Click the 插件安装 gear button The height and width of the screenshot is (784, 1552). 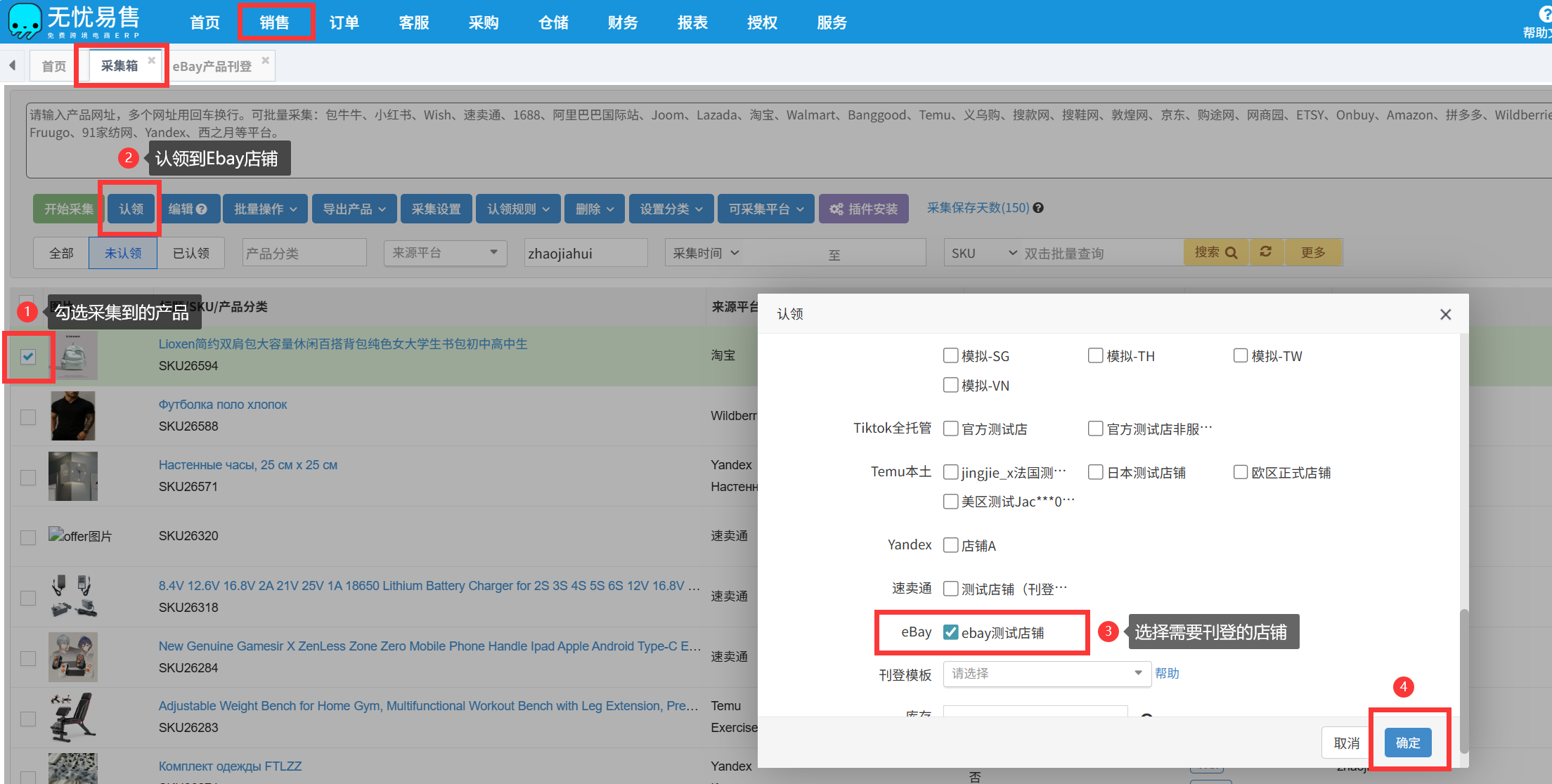[863, 209]
